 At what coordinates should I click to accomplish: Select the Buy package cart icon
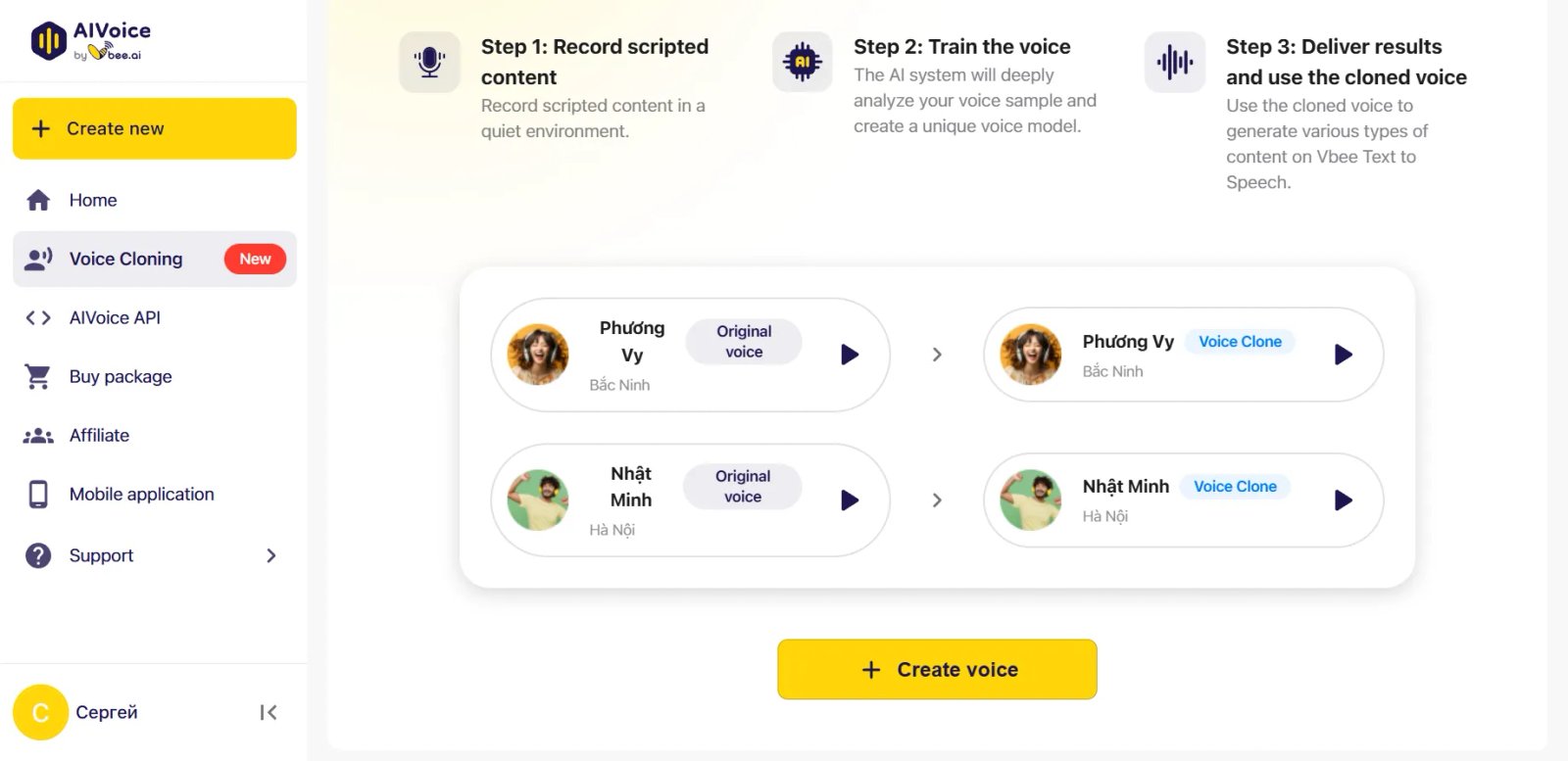click(x=36, y=376)
